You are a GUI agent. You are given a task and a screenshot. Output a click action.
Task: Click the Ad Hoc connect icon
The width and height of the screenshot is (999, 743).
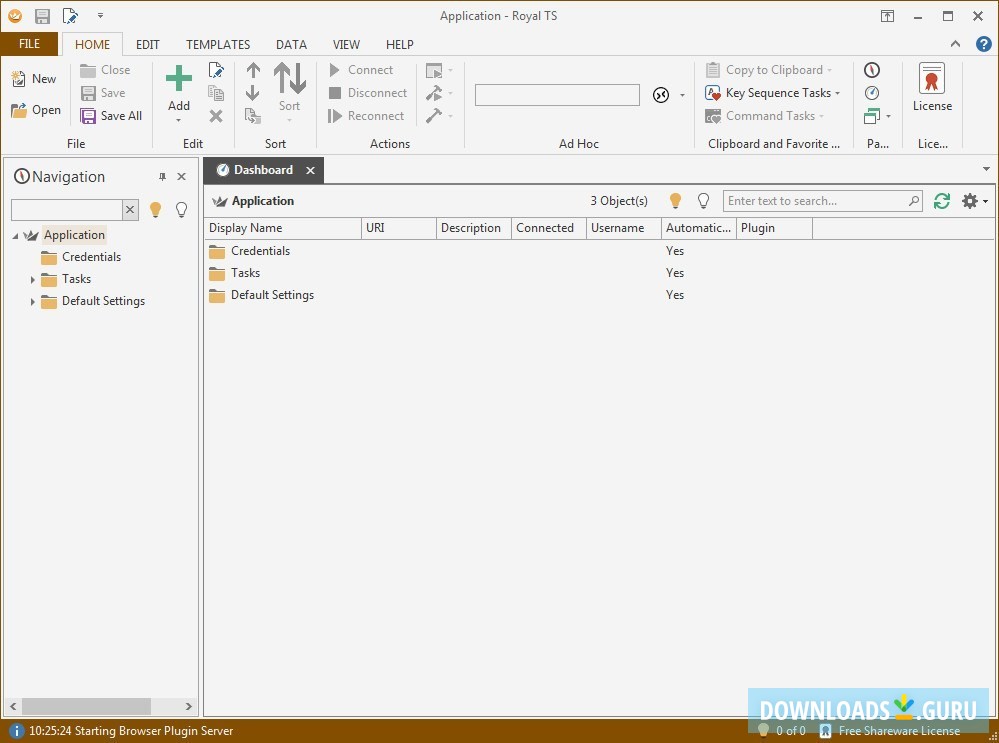(661, 95)
